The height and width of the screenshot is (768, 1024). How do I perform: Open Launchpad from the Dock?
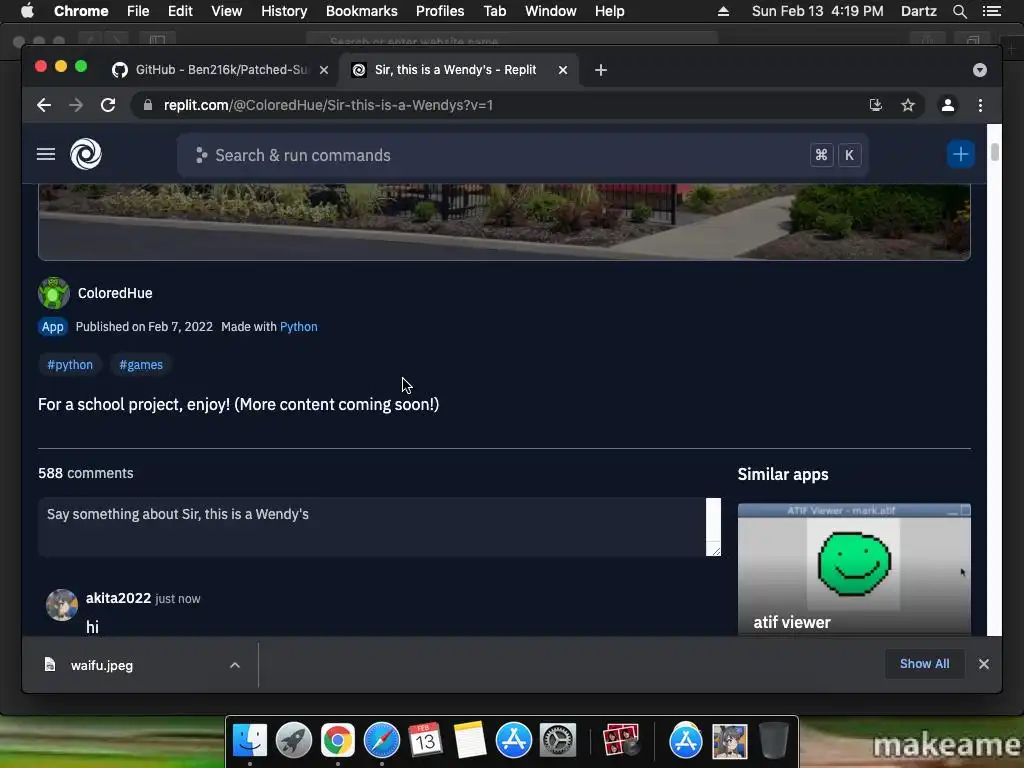294,741
